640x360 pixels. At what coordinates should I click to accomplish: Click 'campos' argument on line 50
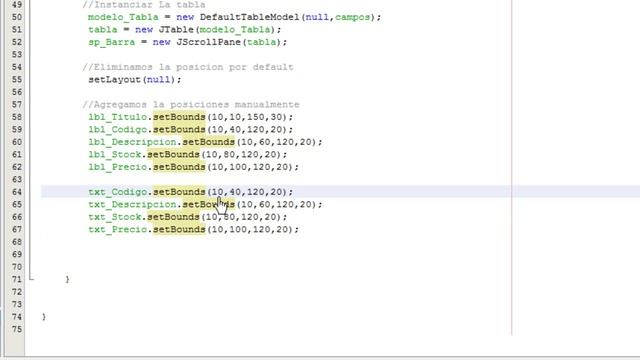(353, 17)
